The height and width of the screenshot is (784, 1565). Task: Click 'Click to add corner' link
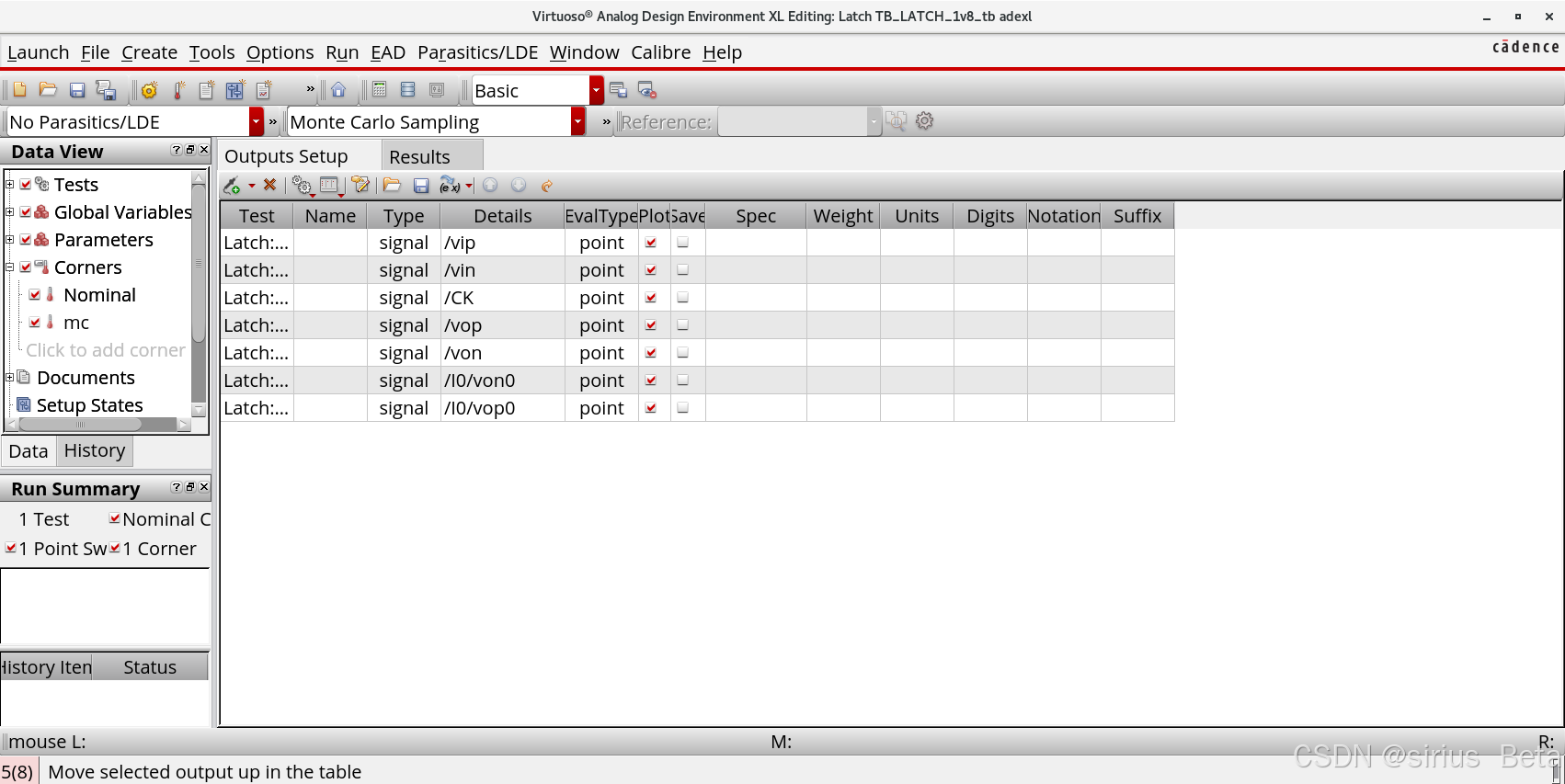point(106,350)
